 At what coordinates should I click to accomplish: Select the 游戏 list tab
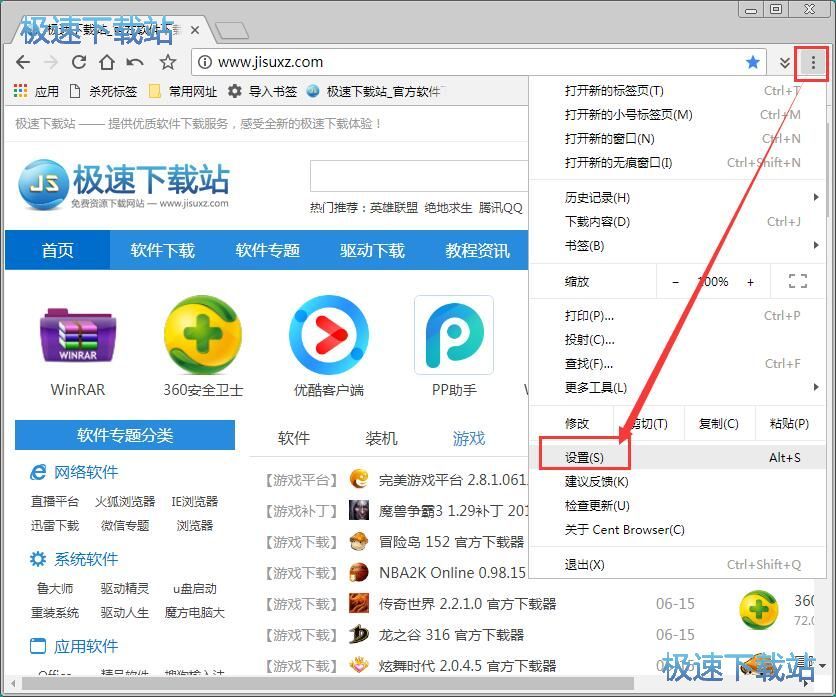(x=469, y=438)
